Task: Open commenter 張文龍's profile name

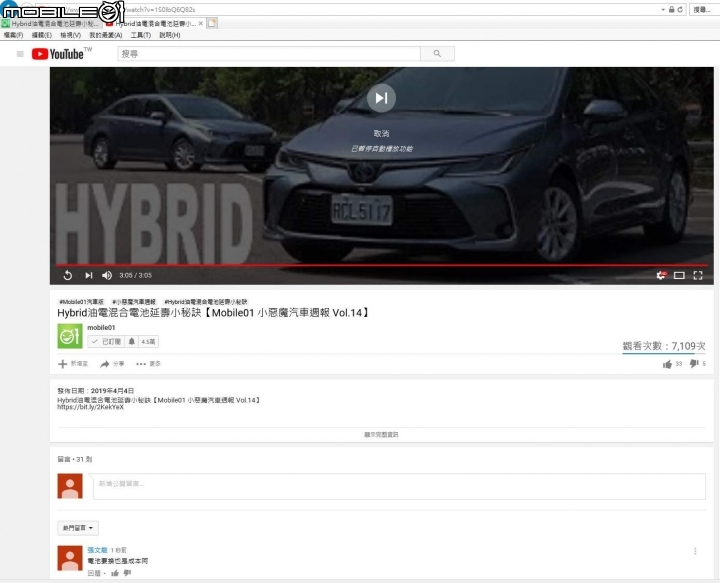Action: (97, 550)
